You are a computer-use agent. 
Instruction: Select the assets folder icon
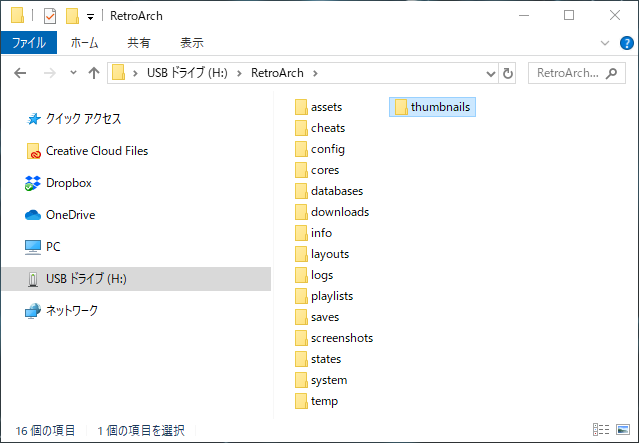(301, 107)
